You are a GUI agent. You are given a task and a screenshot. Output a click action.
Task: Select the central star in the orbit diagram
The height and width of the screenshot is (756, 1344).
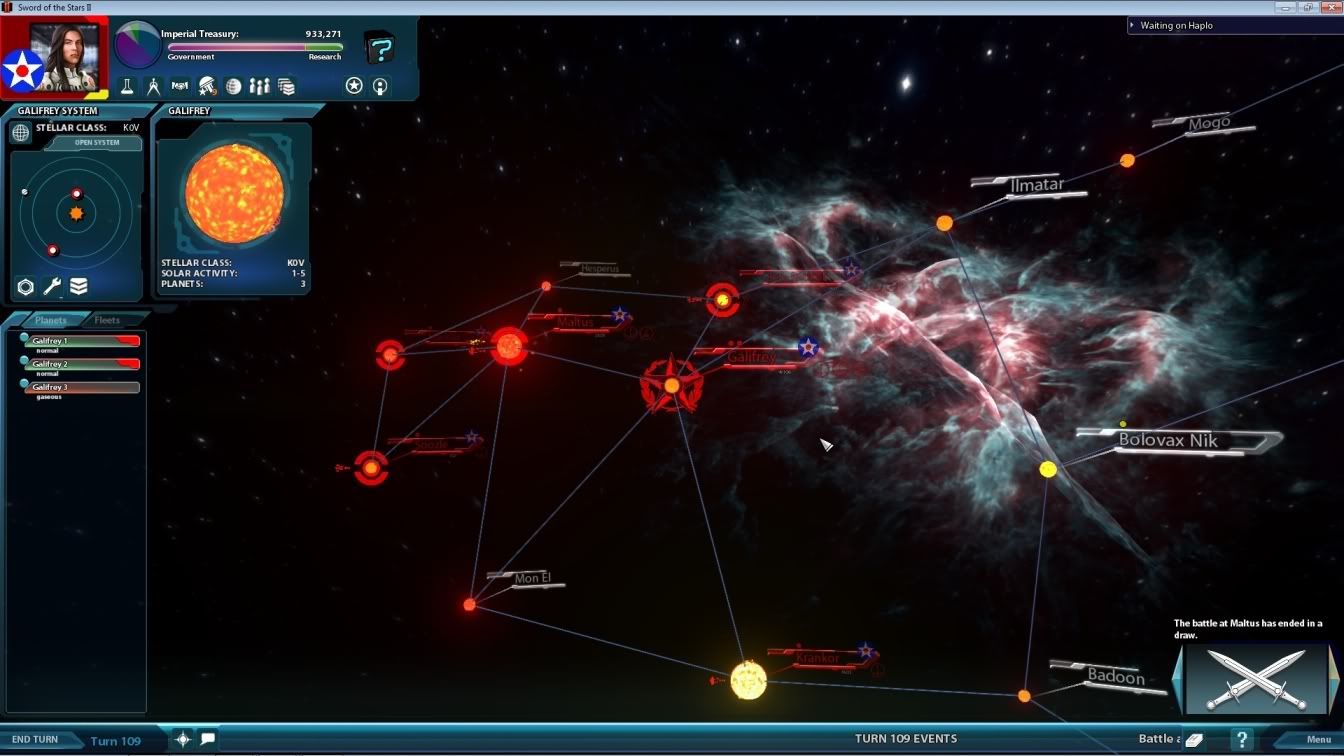pos(77,213)
